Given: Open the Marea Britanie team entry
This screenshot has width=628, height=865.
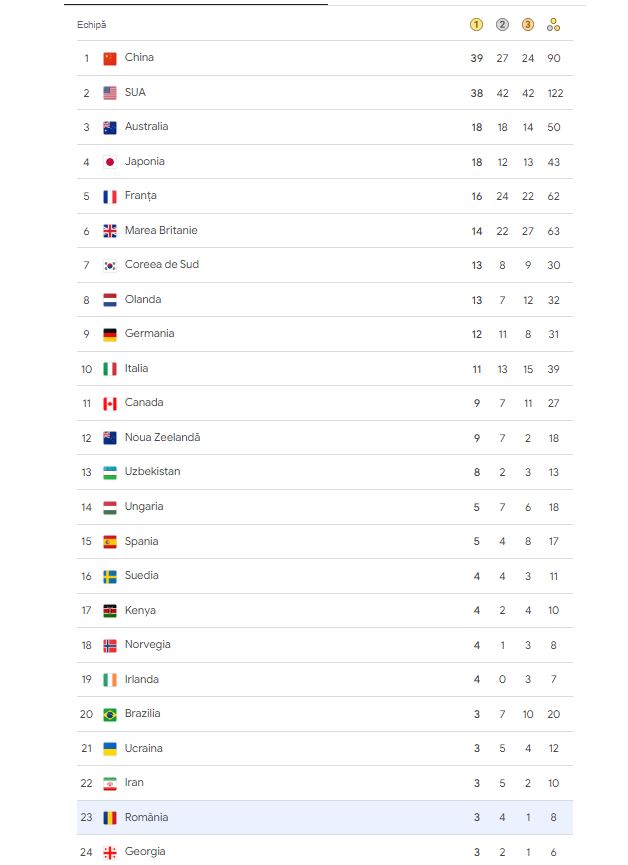Looking at the screenshot, I should click(x=161, y=230).
